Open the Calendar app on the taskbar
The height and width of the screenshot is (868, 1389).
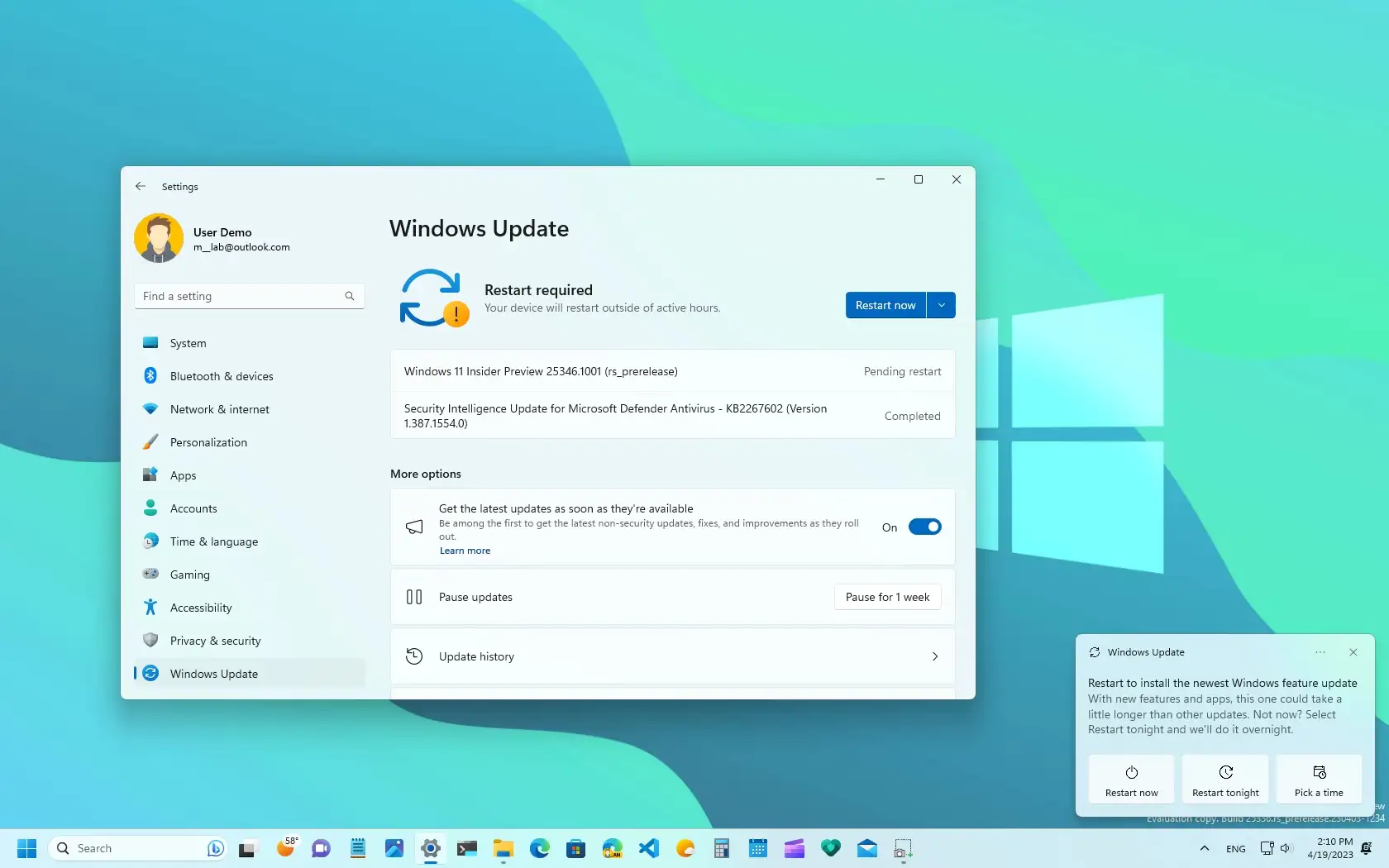pos(757,848)
